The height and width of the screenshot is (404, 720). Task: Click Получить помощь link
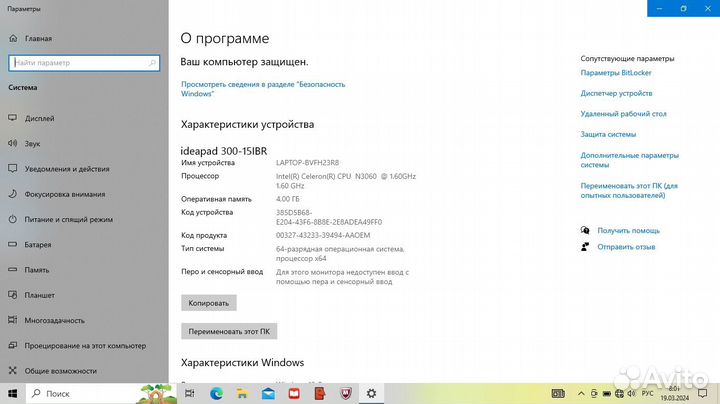(x=628, y=230)
